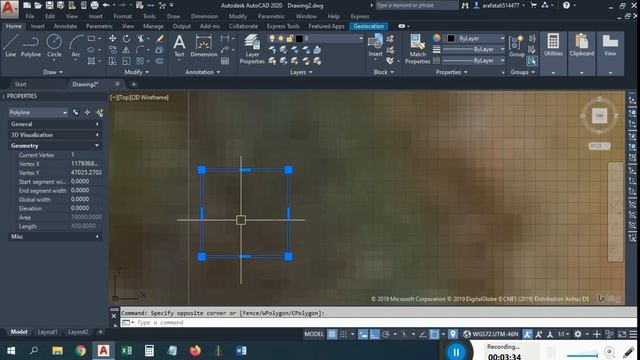Click the WCS label below ViewCube
640x360 pixels.
pyautogui.click(x=599, y=146)
